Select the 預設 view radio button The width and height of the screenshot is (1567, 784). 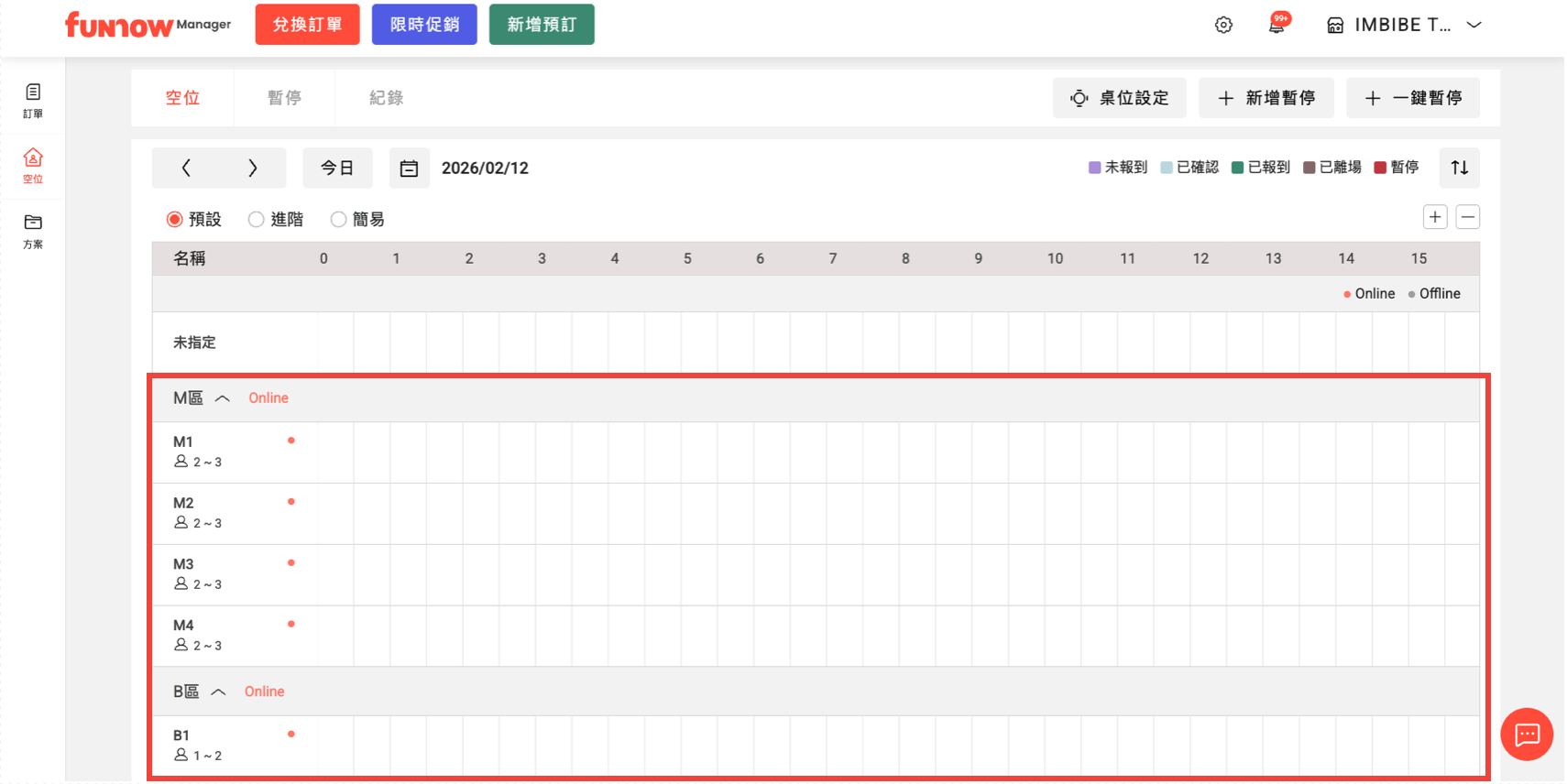click(x=175, y=220)
